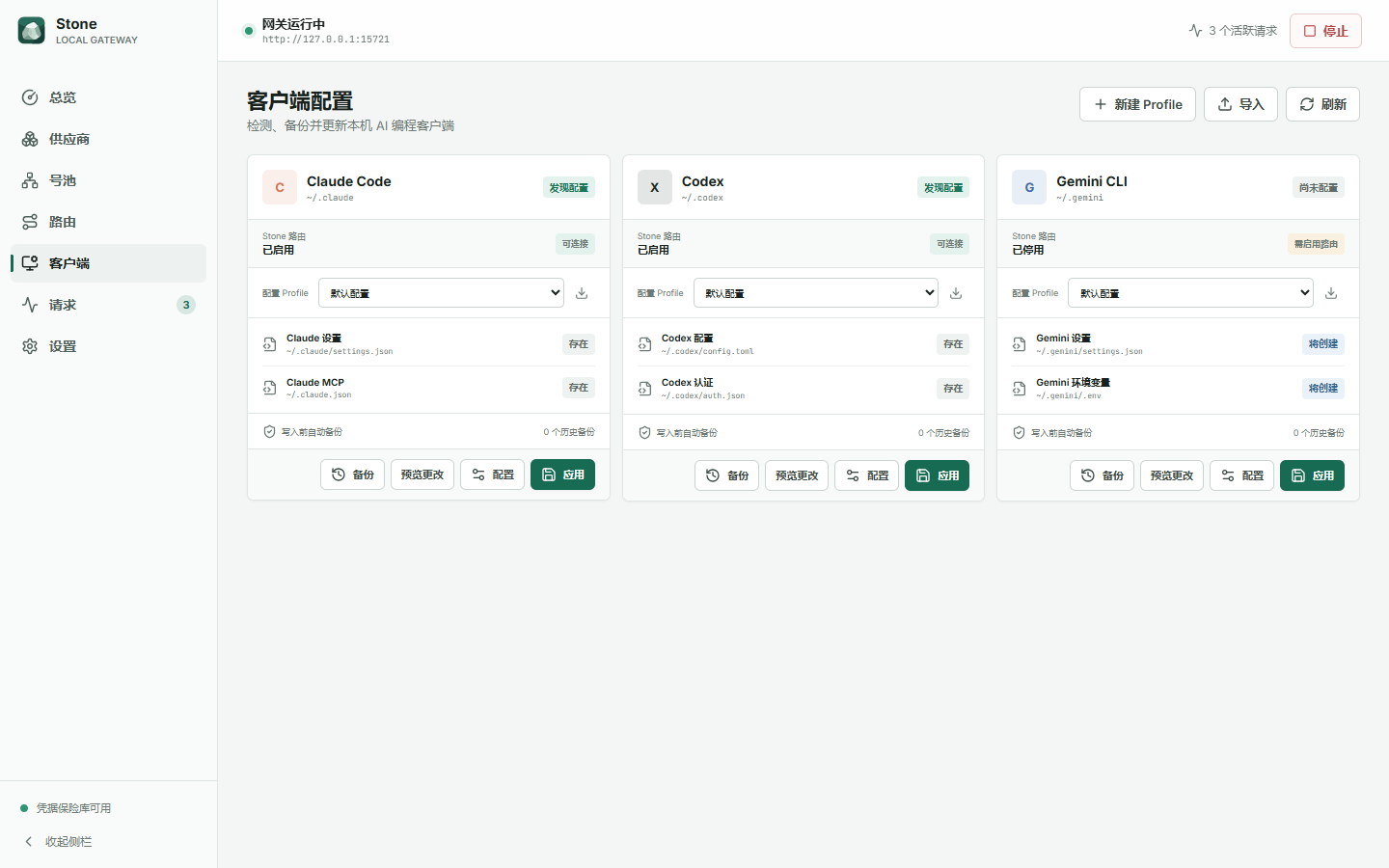Click Gemini CLI 需启用路由 badge
1389x868 pixels.
click(1316, 244)
